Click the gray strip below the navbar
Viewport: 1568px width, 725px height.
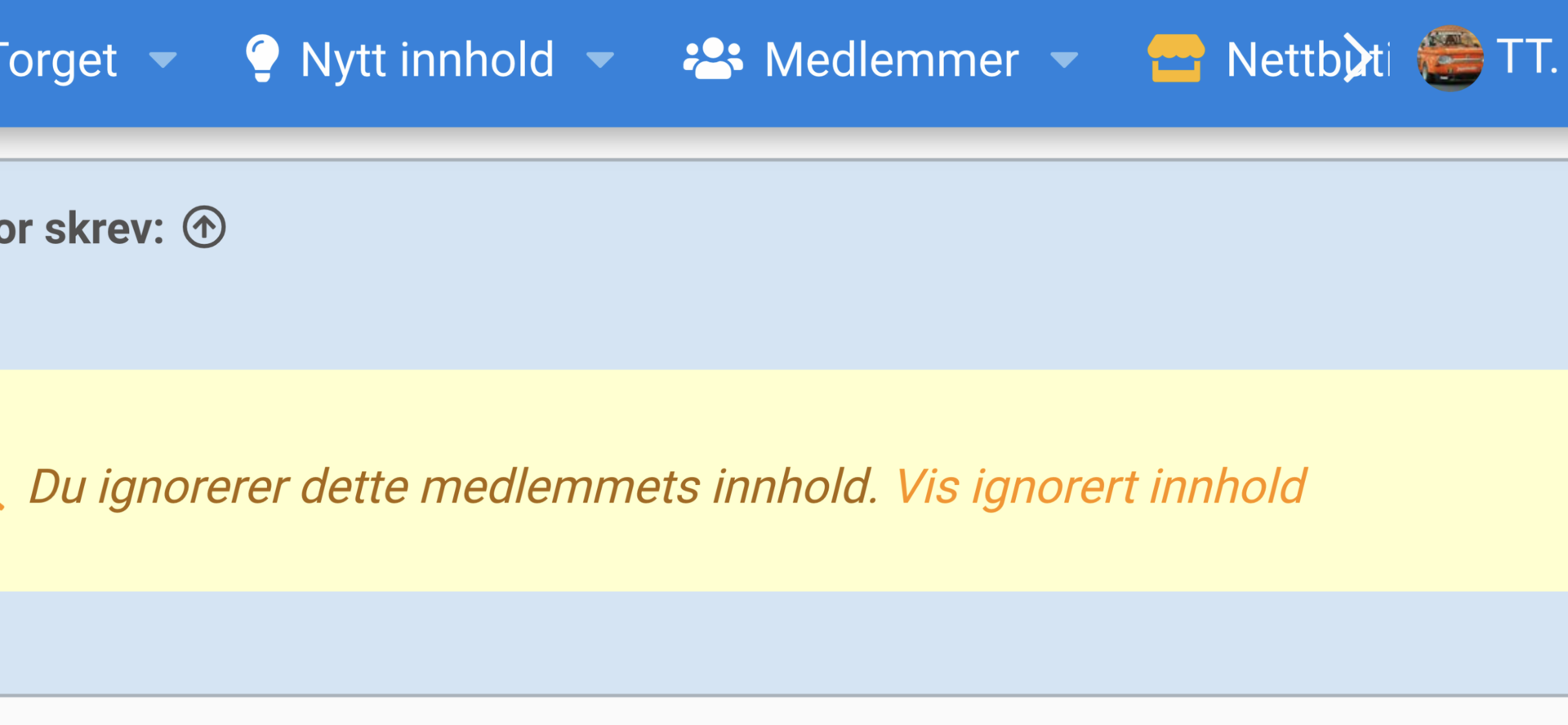tap(784, 143)
